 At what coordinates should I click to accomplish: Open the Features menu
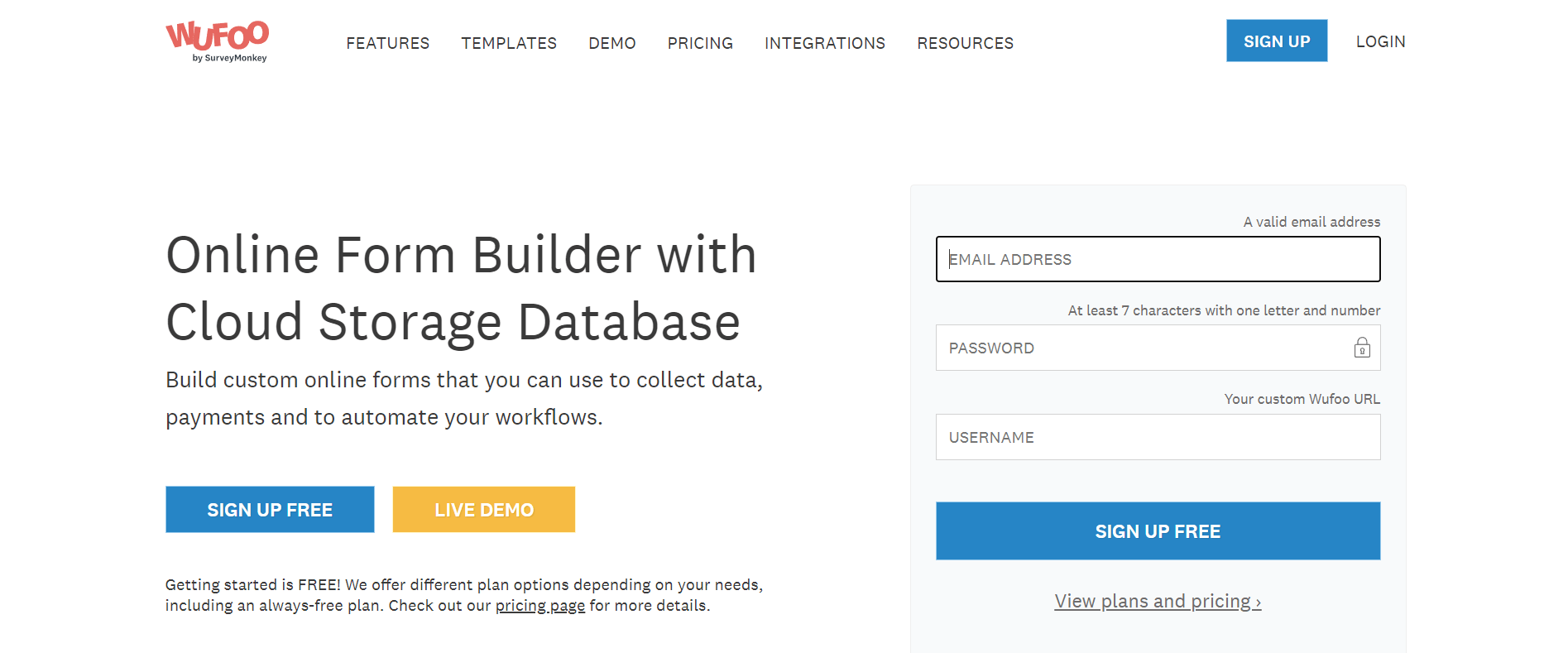pos(387,43)
